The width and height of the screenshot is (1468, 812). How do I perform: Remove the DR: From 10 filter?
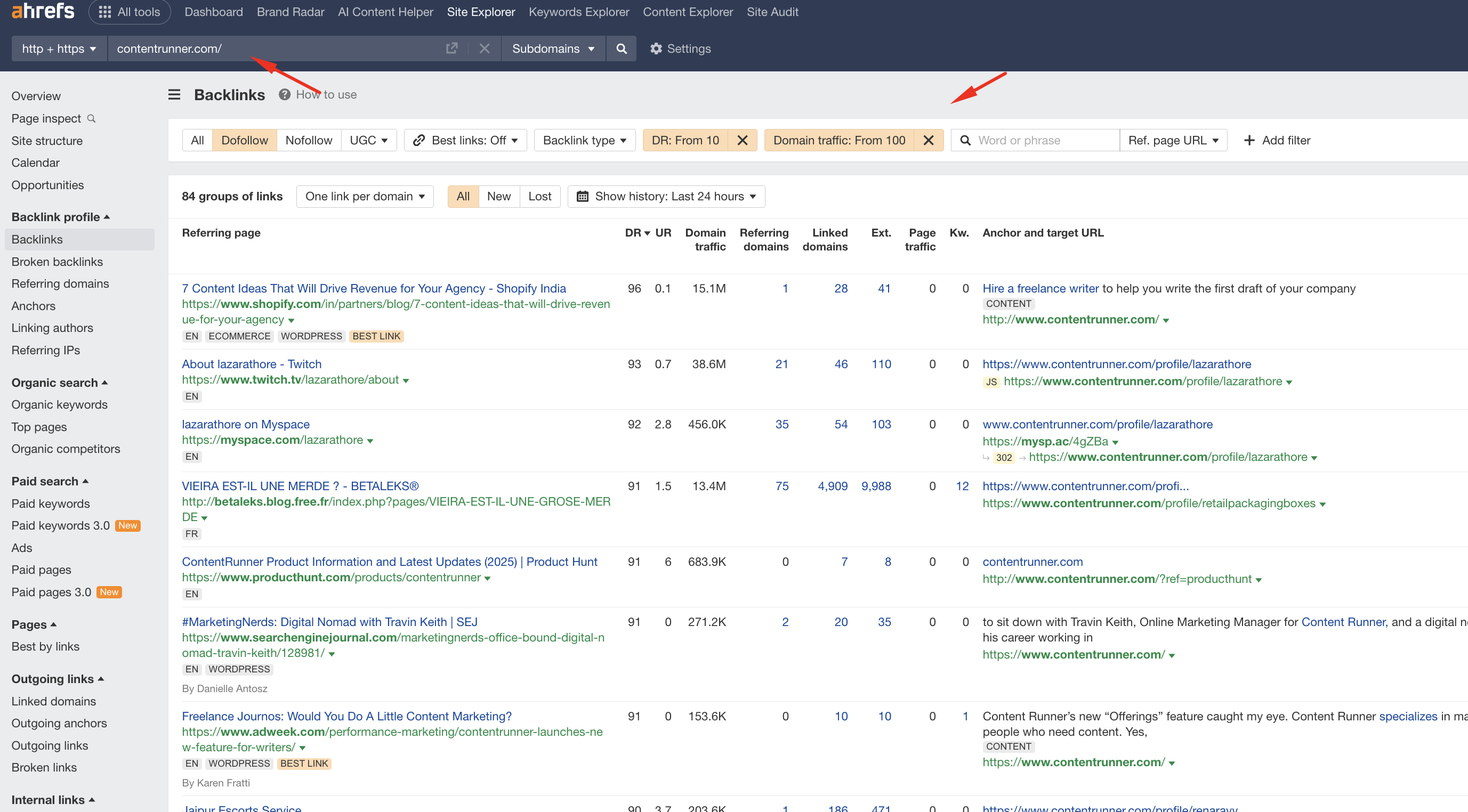pos(742,140)
